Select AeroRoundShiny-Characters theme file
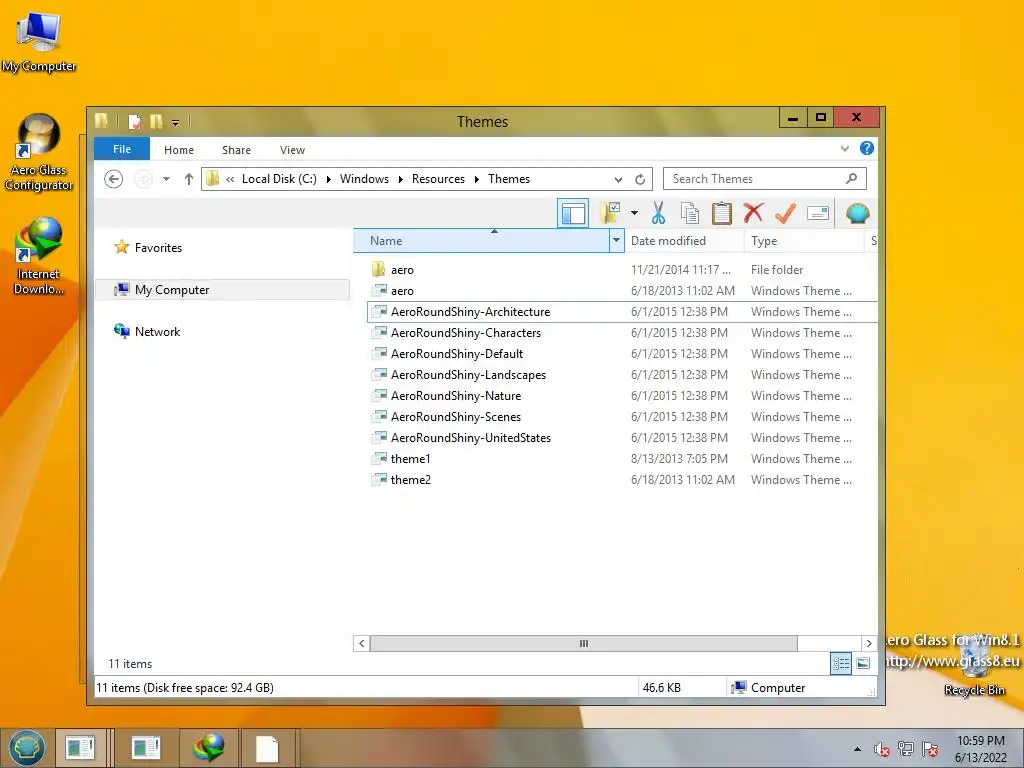 pos(466,332)
